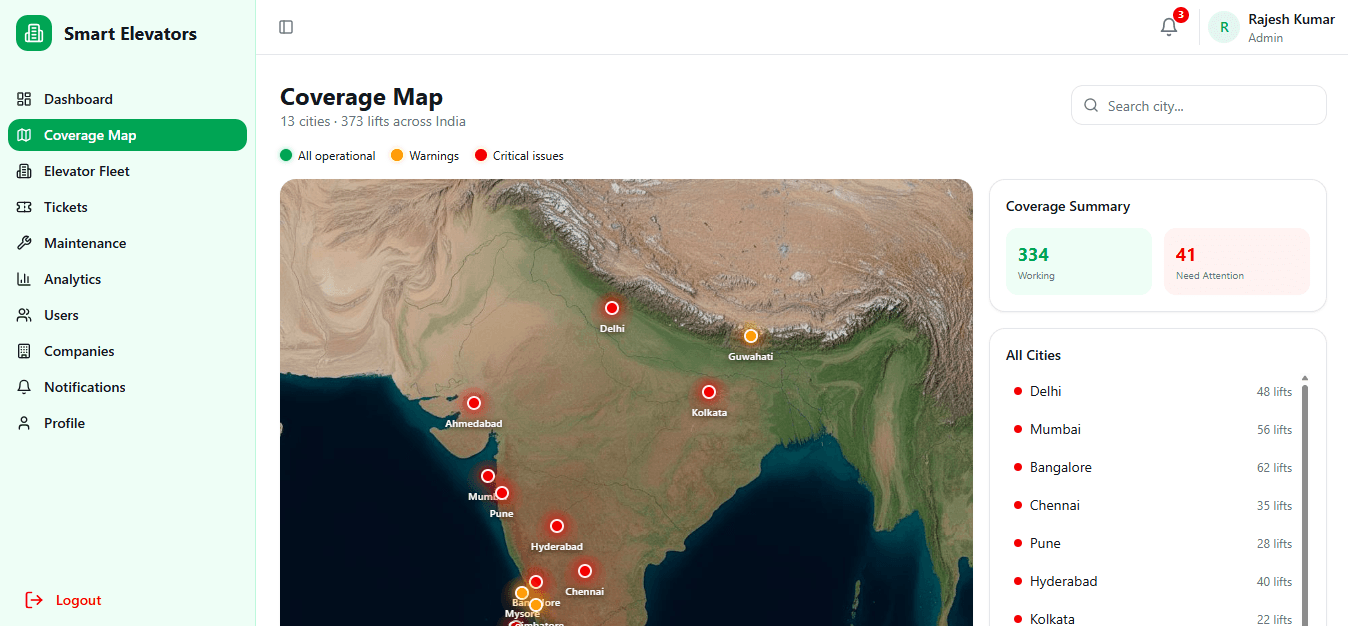The image size is (1348, 626).
Task: Click the Users people icon
Action: (x=24, y=315)
